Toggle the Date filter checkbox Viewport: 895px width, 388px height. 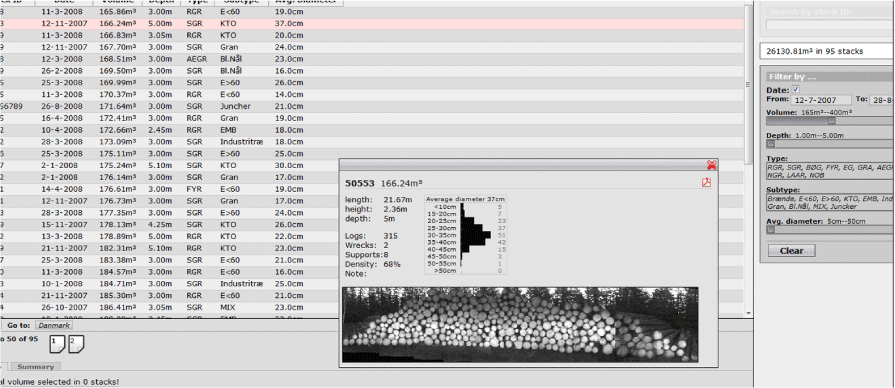796,90
